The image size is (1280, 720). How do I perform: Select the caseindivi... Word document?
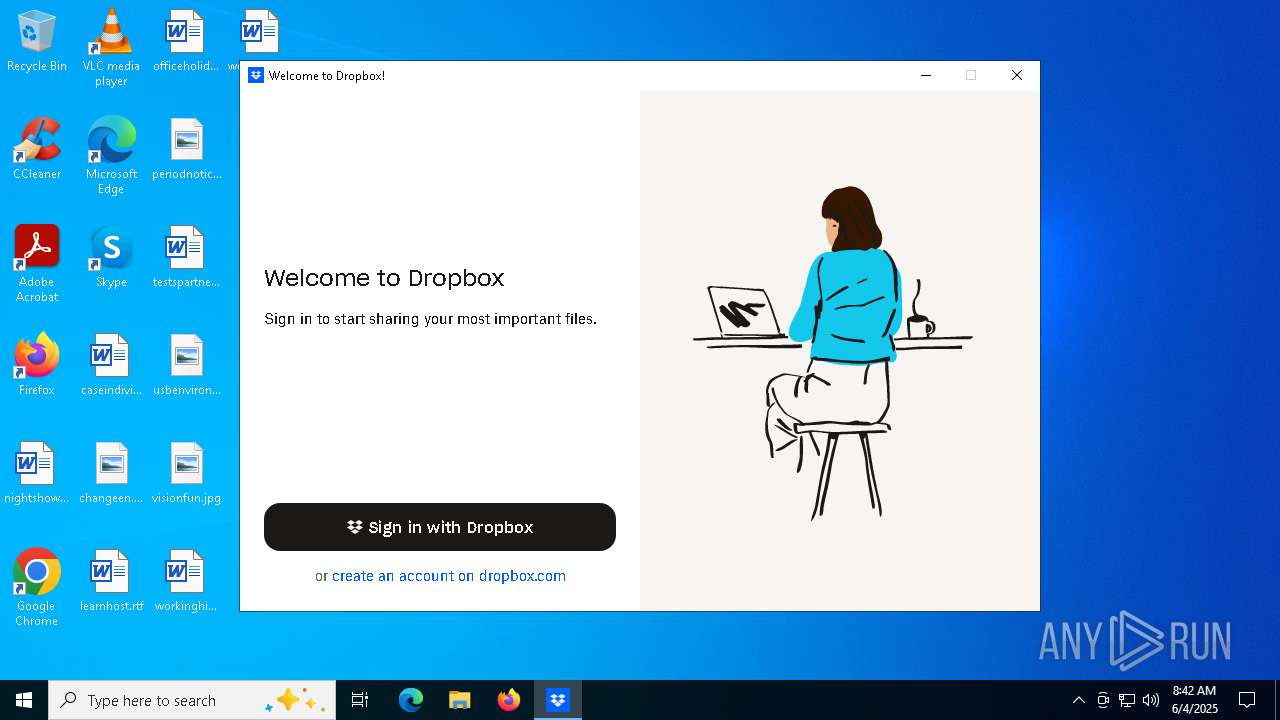point(111,366)
